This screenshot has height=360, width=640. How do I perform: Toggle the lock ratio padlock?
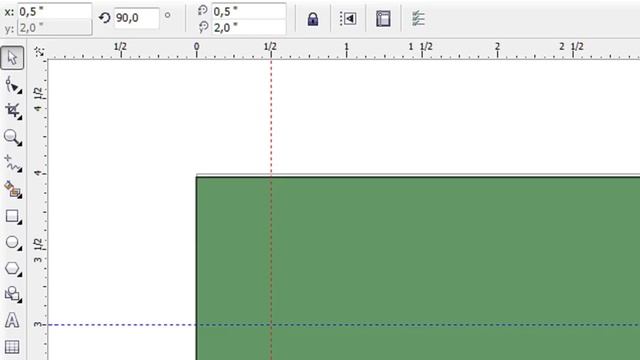pos(313,19)
